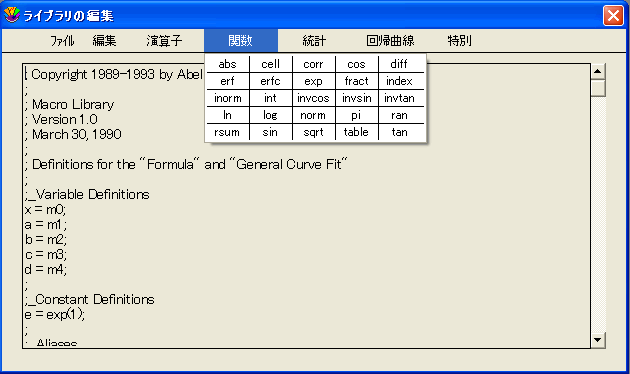
Task: Select the table function
Action: click(356, 132)
